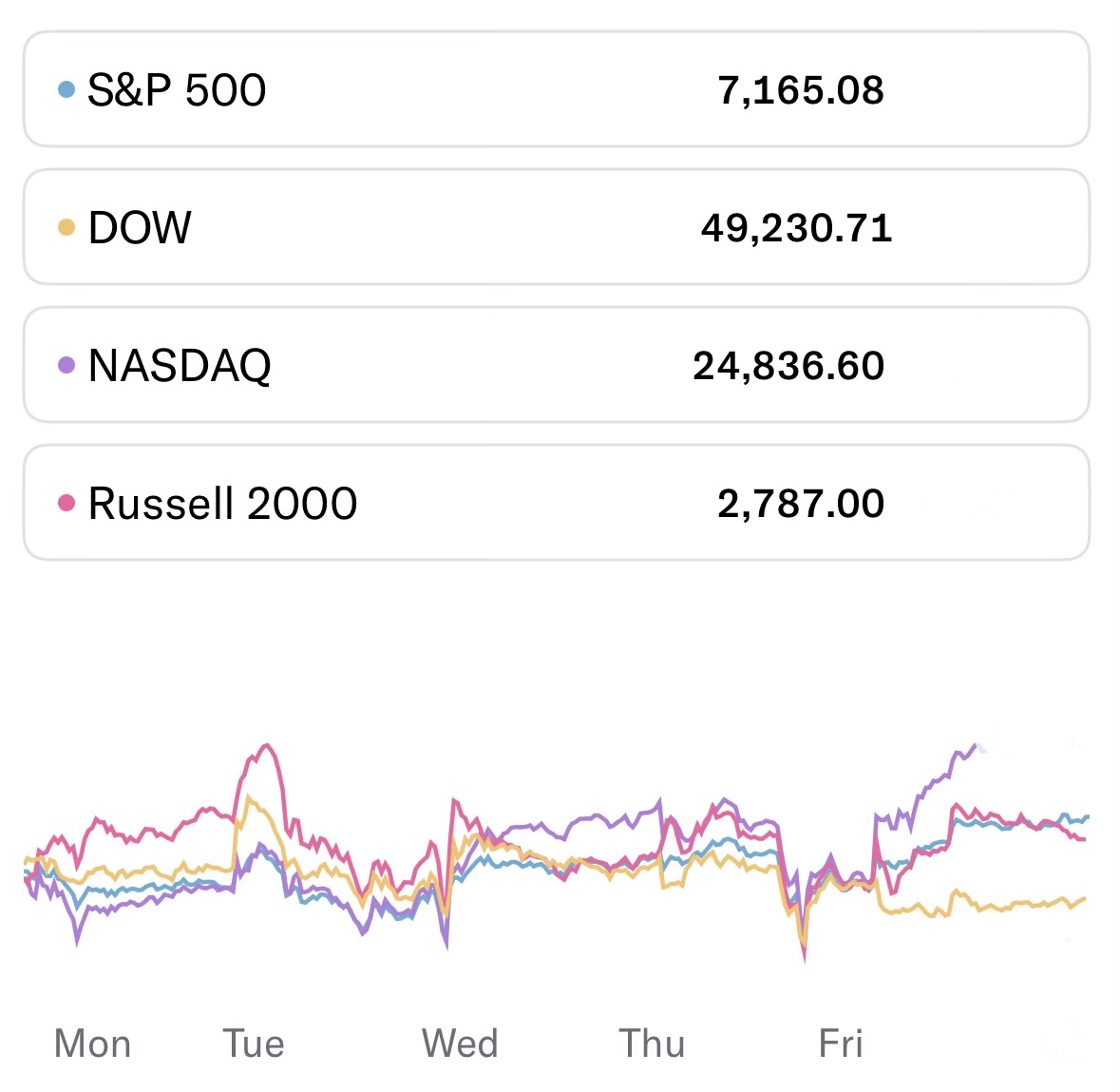This screenshot has width=1120, height=1092.
Task: Open the S&P 500 index card
Action: pos(556,89)
